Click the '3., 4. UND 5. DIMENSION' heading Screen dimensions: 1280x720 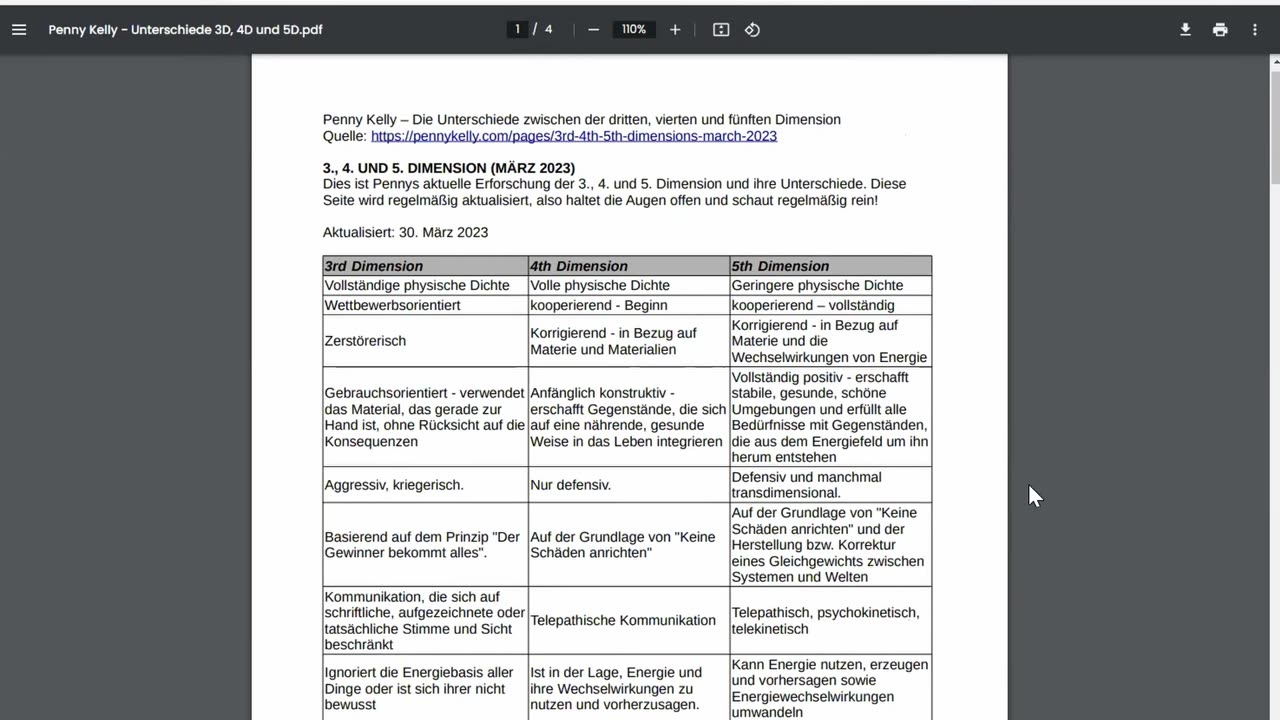click(449, 168)
